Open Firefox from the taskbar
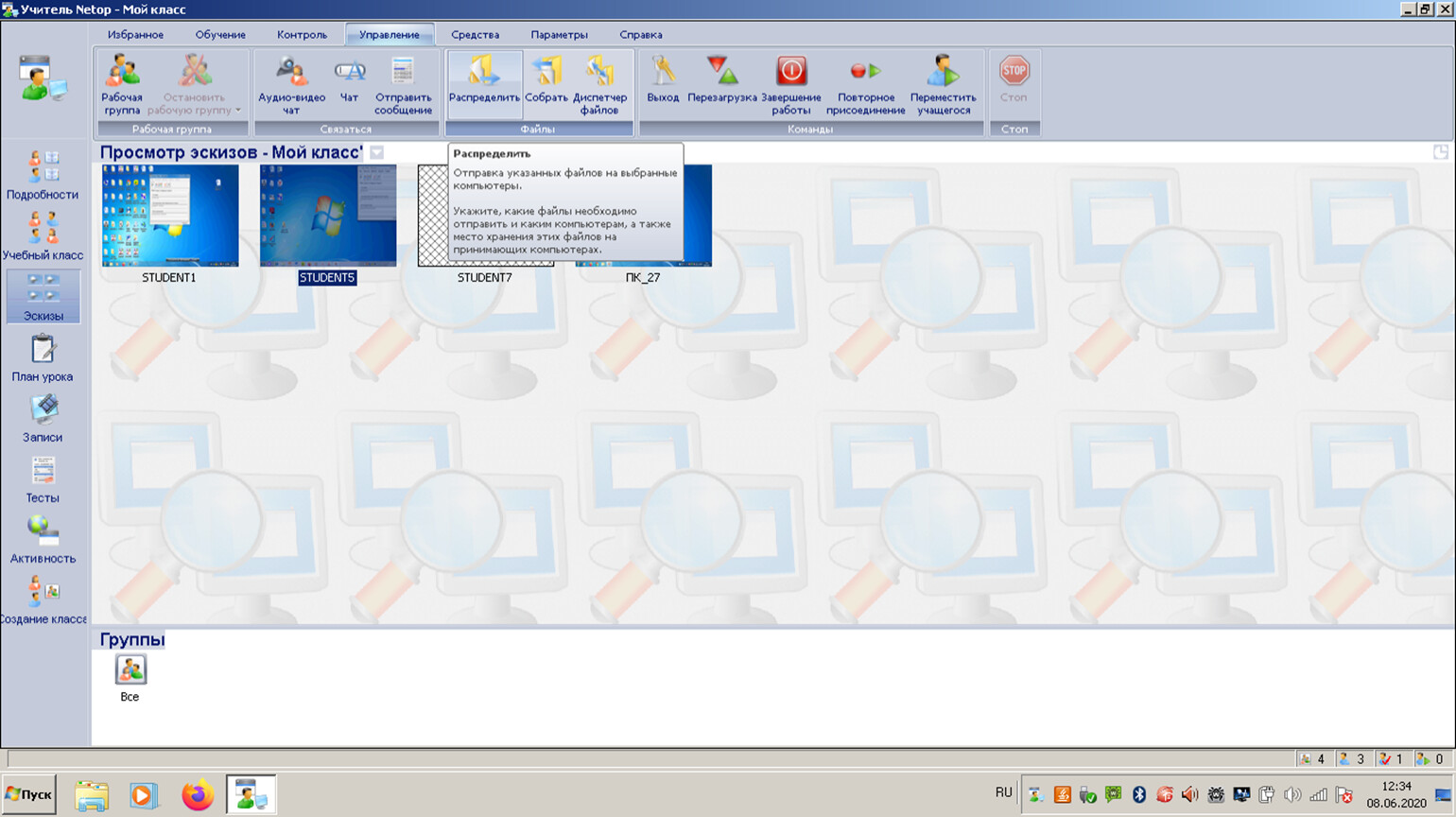1456x817 pixels. coord(198,795)
